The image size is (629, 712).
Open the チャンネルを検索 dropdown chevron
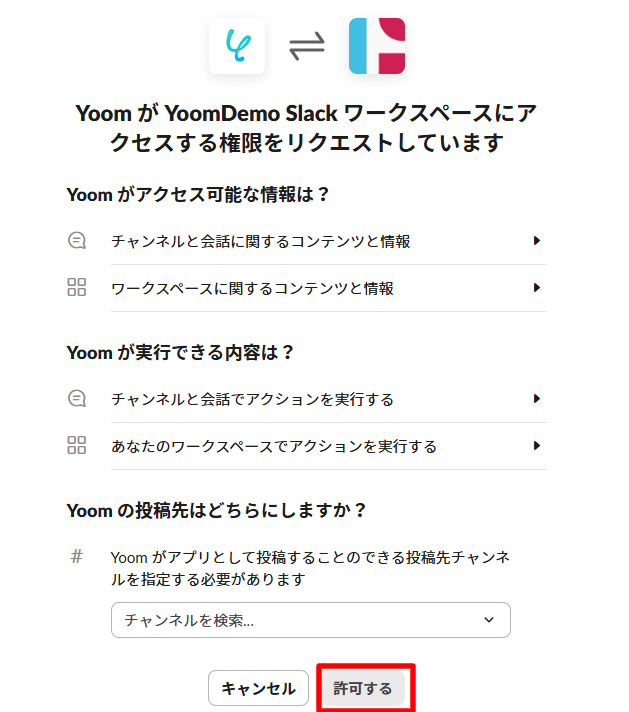(x=489, y=620)
